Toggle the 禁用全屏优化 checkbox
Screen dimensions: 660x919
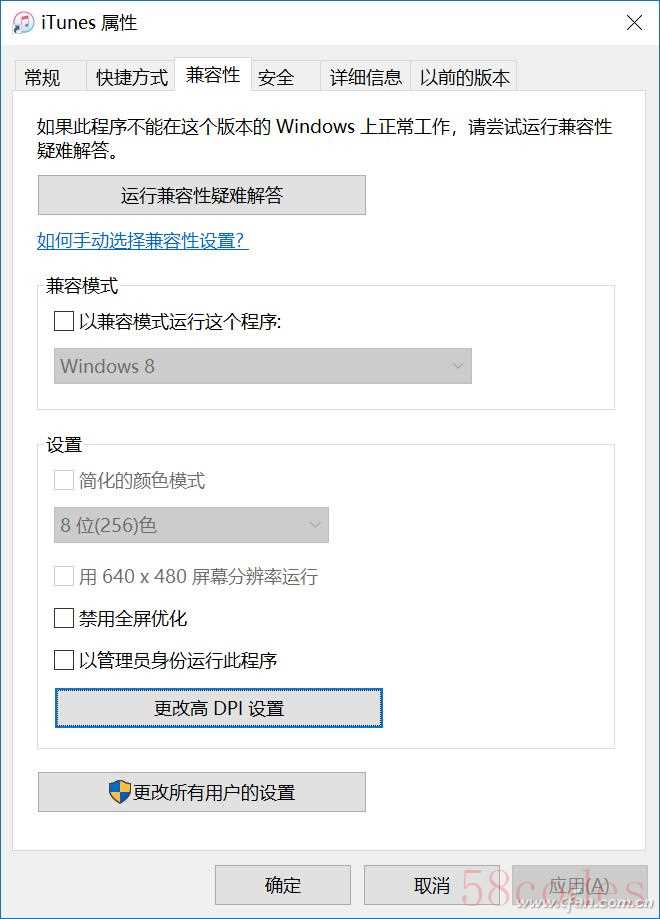(64, 618)
